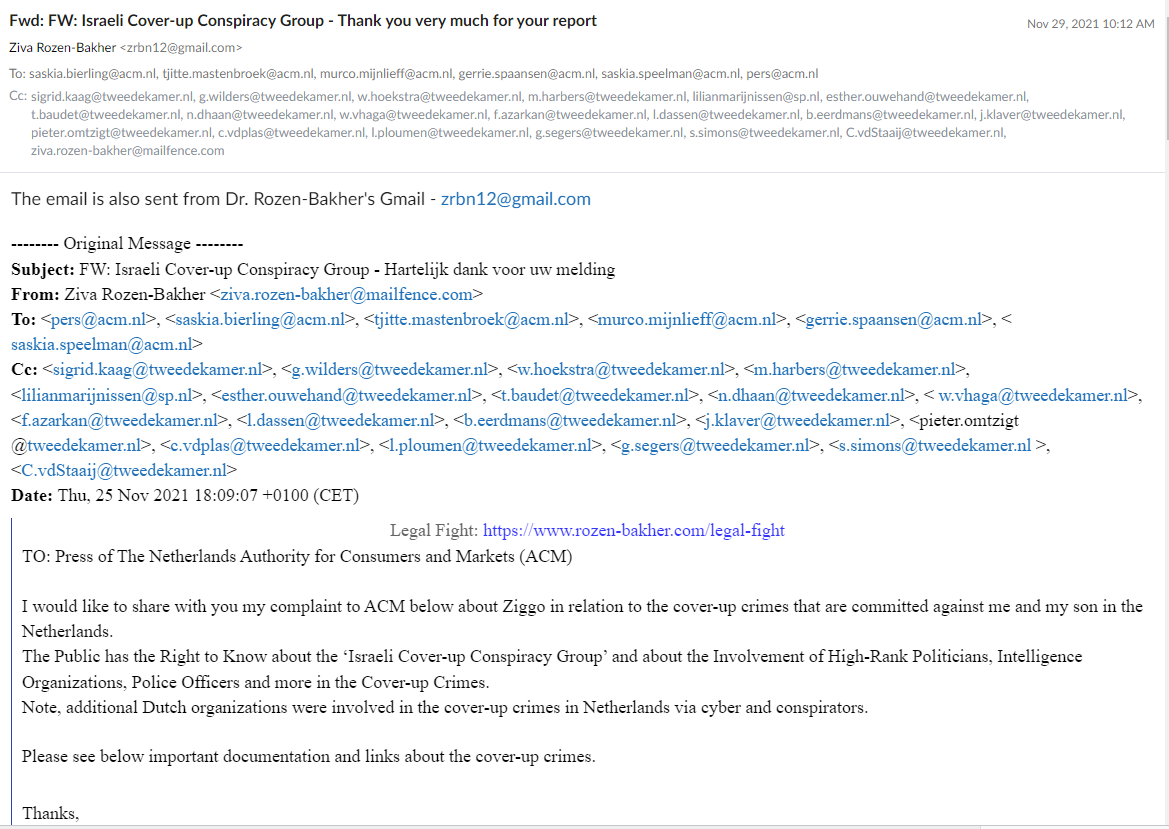
Task: Click saskia.speelman@acm.nl link in original message
Action: [101, 344]
